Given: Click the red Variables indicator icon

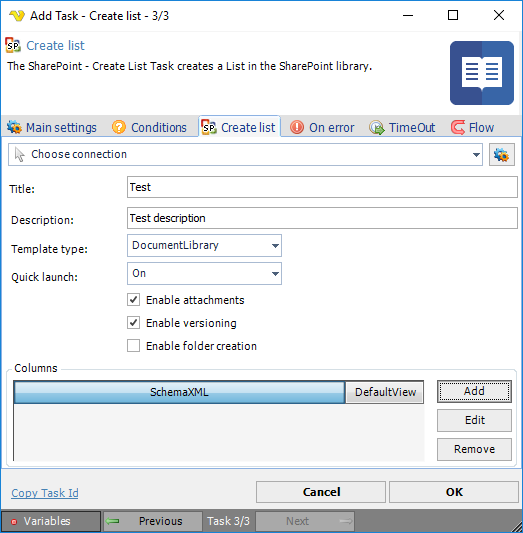Looking at the screenshot, I should [14, 521].
